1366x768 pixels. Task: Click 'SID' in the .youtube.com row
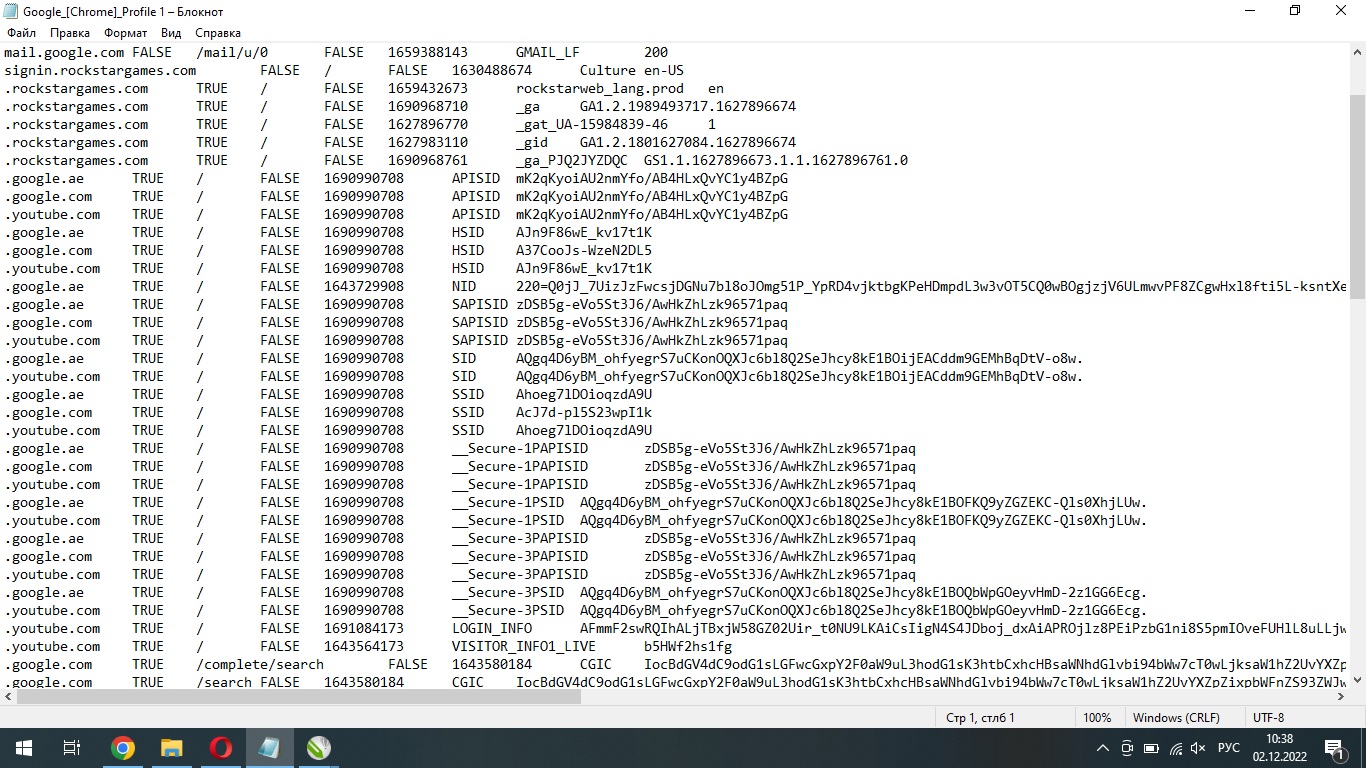463,376
